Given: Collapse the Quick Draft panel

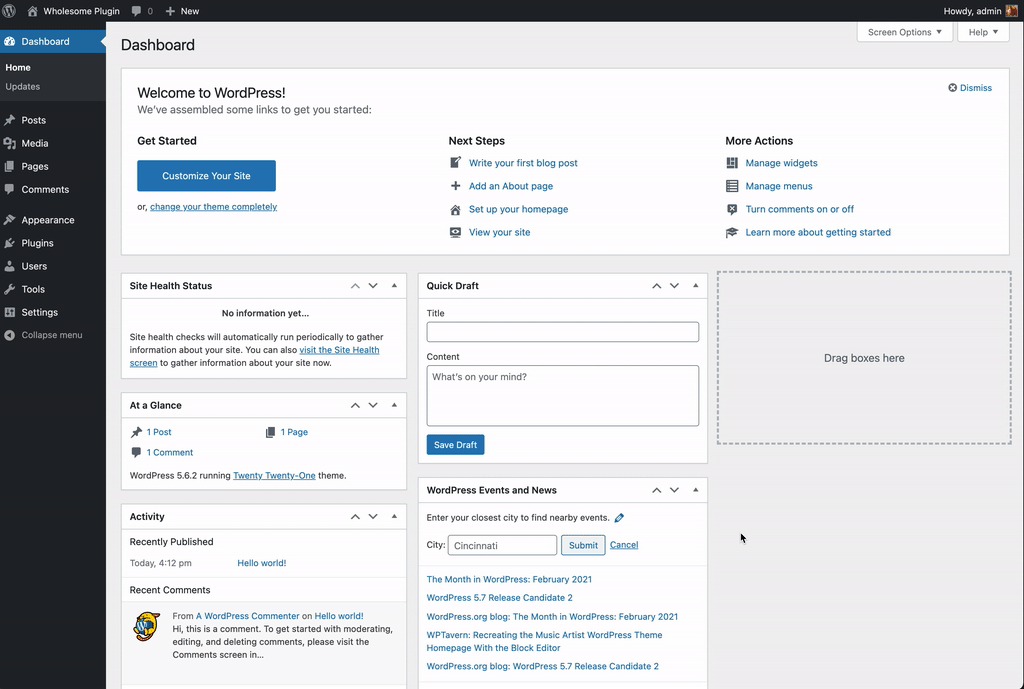Looking at the screenshot, I should (x=696, y=285).
